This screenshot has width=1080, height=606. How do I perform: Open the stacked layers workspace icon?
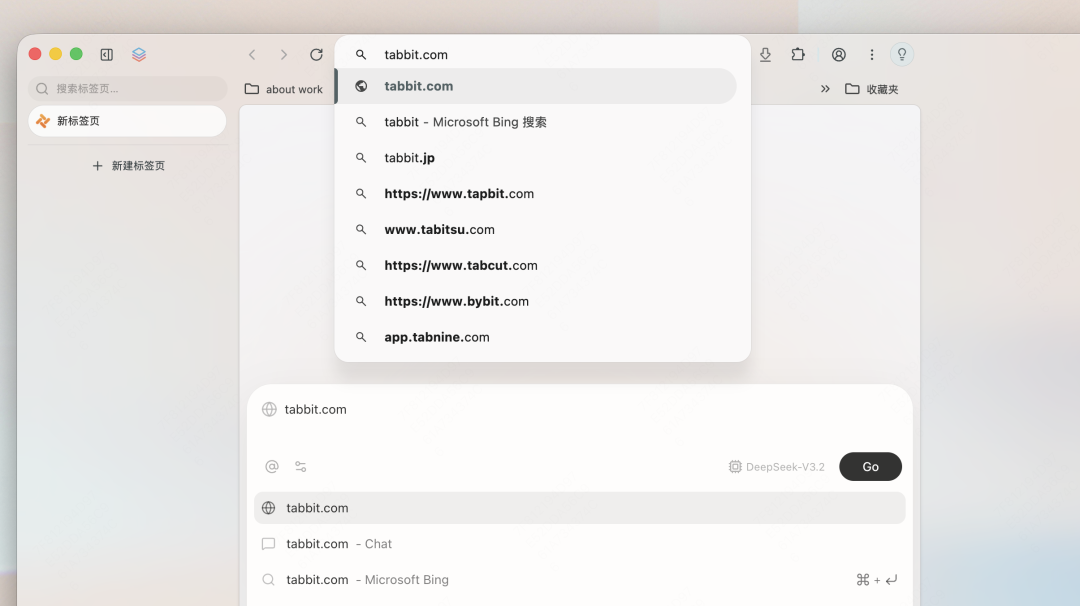click(x=138, y=54)
